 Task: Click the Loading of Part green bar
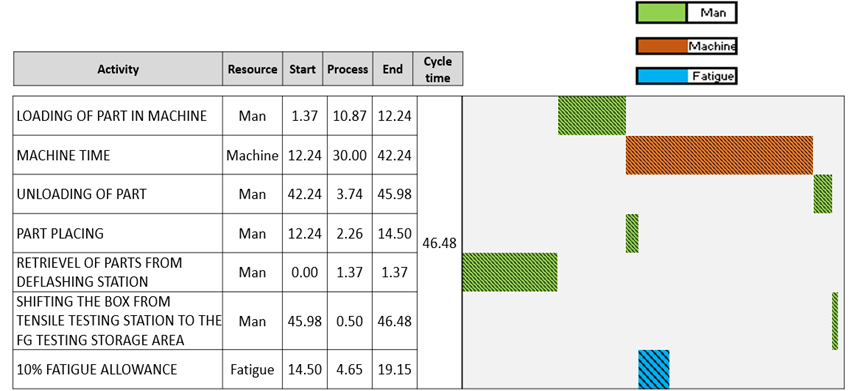(x=592, y=116)
